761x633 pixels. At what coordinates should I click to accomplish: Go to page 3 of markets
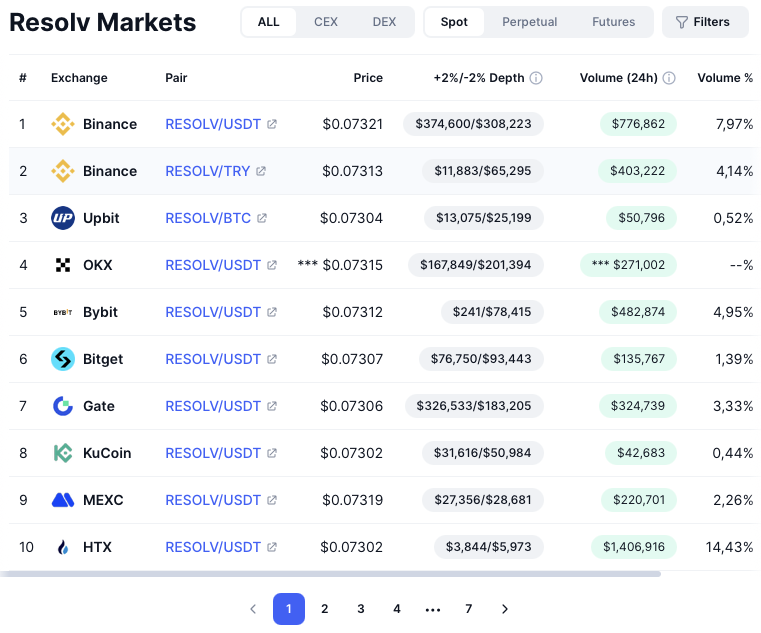pyautogui.click(x=361, y=609)
